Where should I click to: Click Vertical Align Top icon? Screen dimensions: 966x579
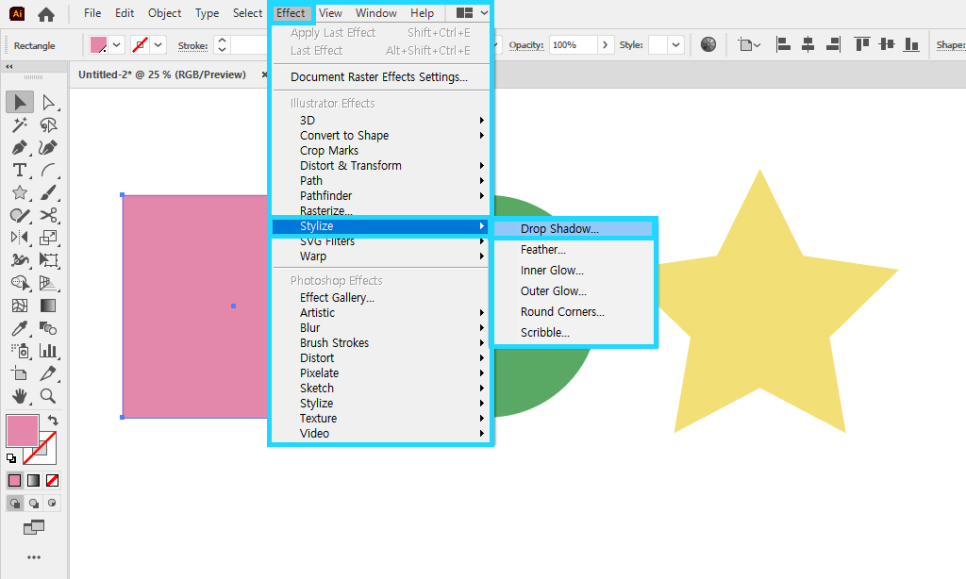(x=862, y=44)
